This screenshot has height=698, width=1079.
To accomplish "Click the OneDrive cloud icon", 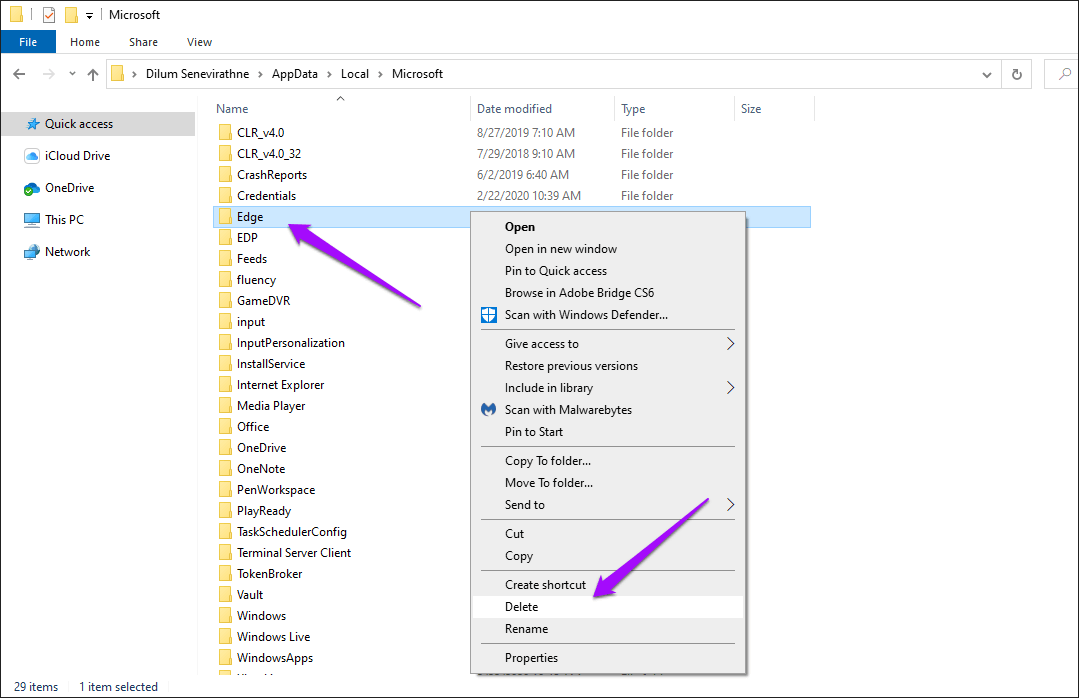I will (32, 189).
